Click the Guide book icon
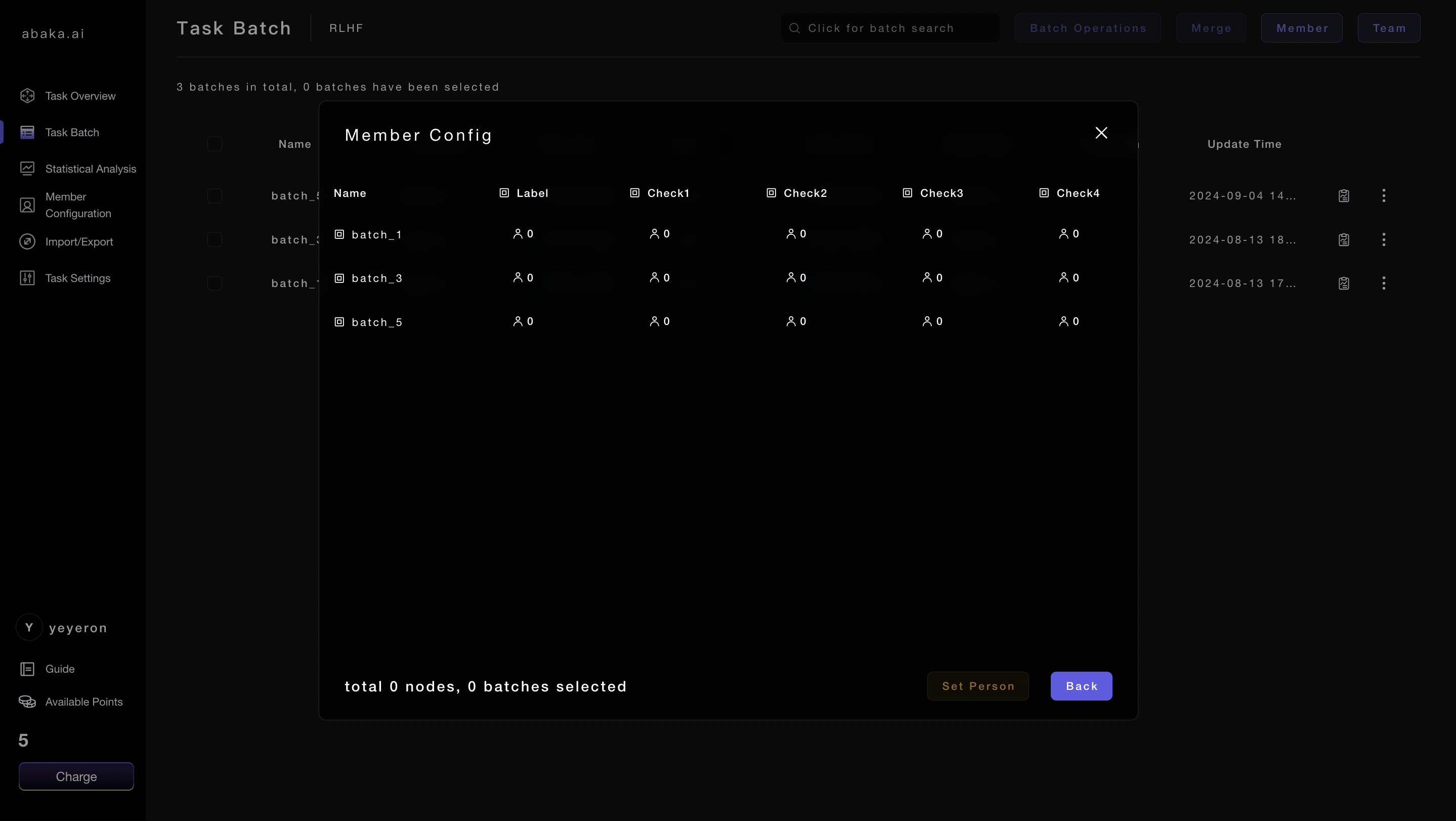Viewport: 1456px width, 821px height. click(x=27, y=669)
